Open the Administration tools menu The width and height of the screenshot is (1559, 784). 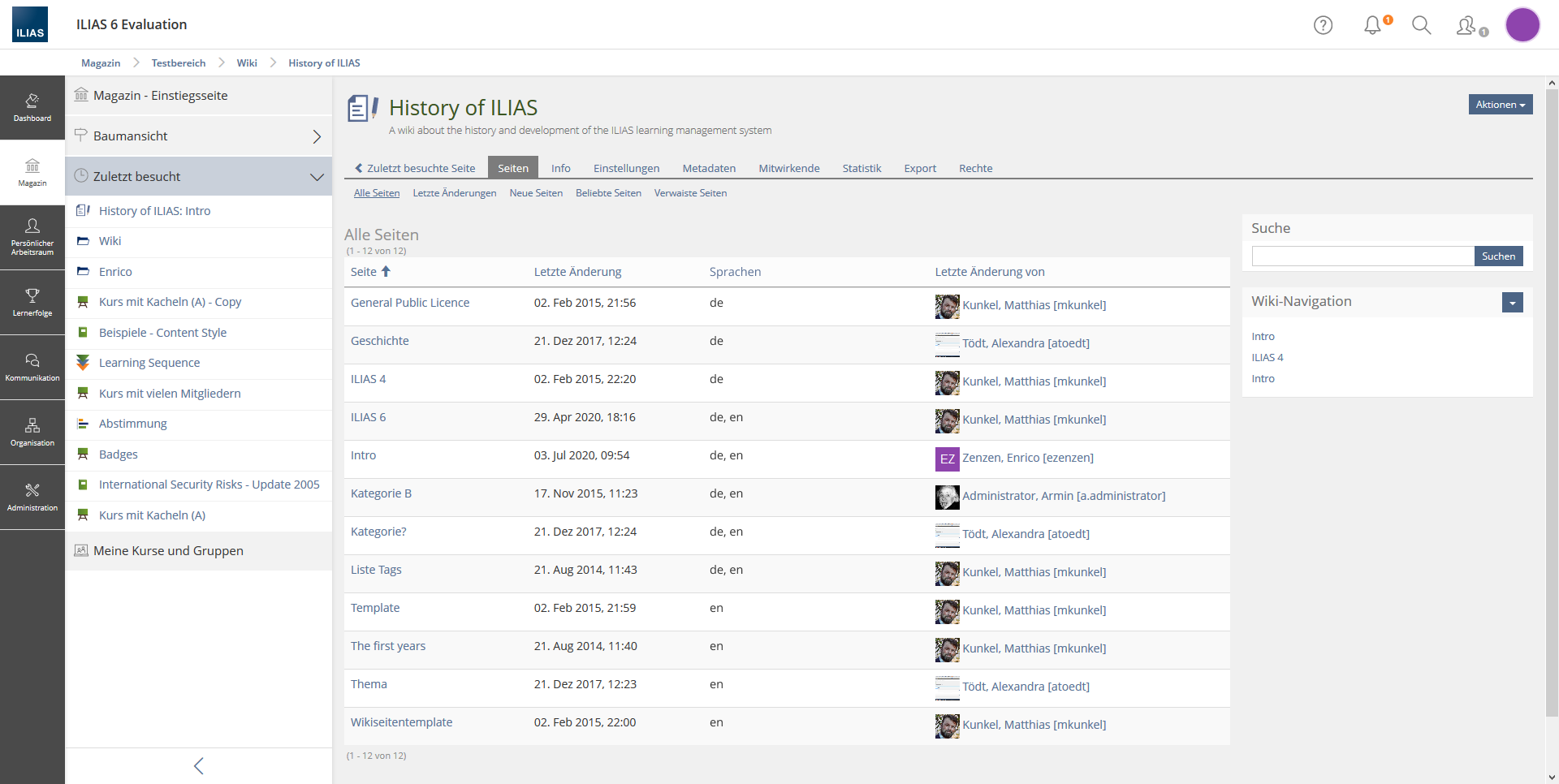pos(32,497)
